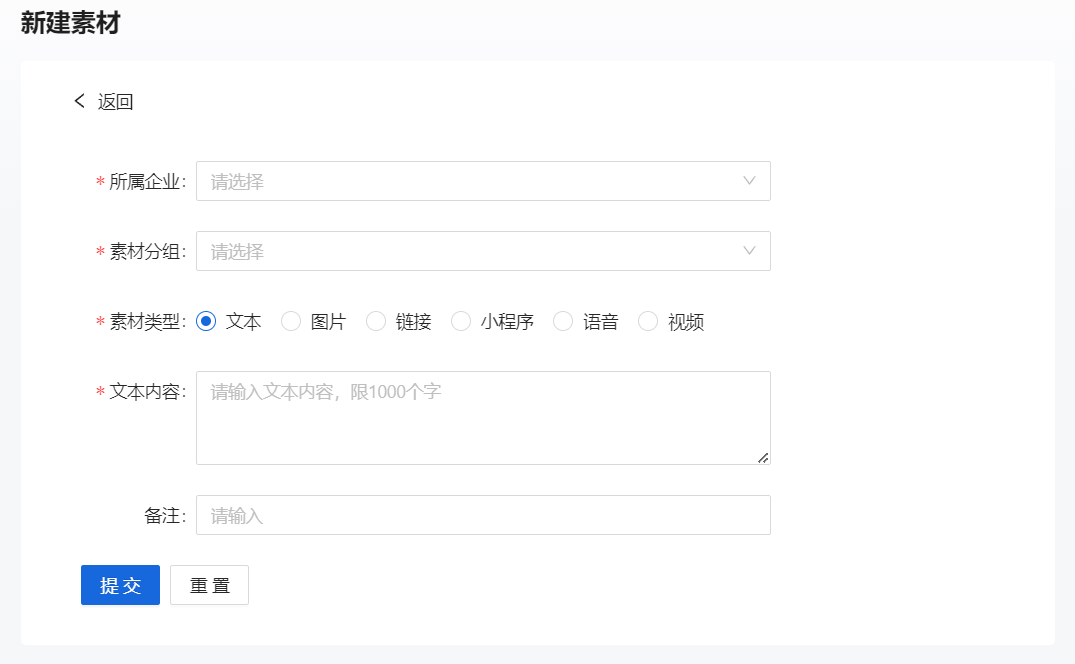The width and height of the screenshot is (1075, 664).
Task: Select the 文本 material type radio
Action: tap(206, 321)
